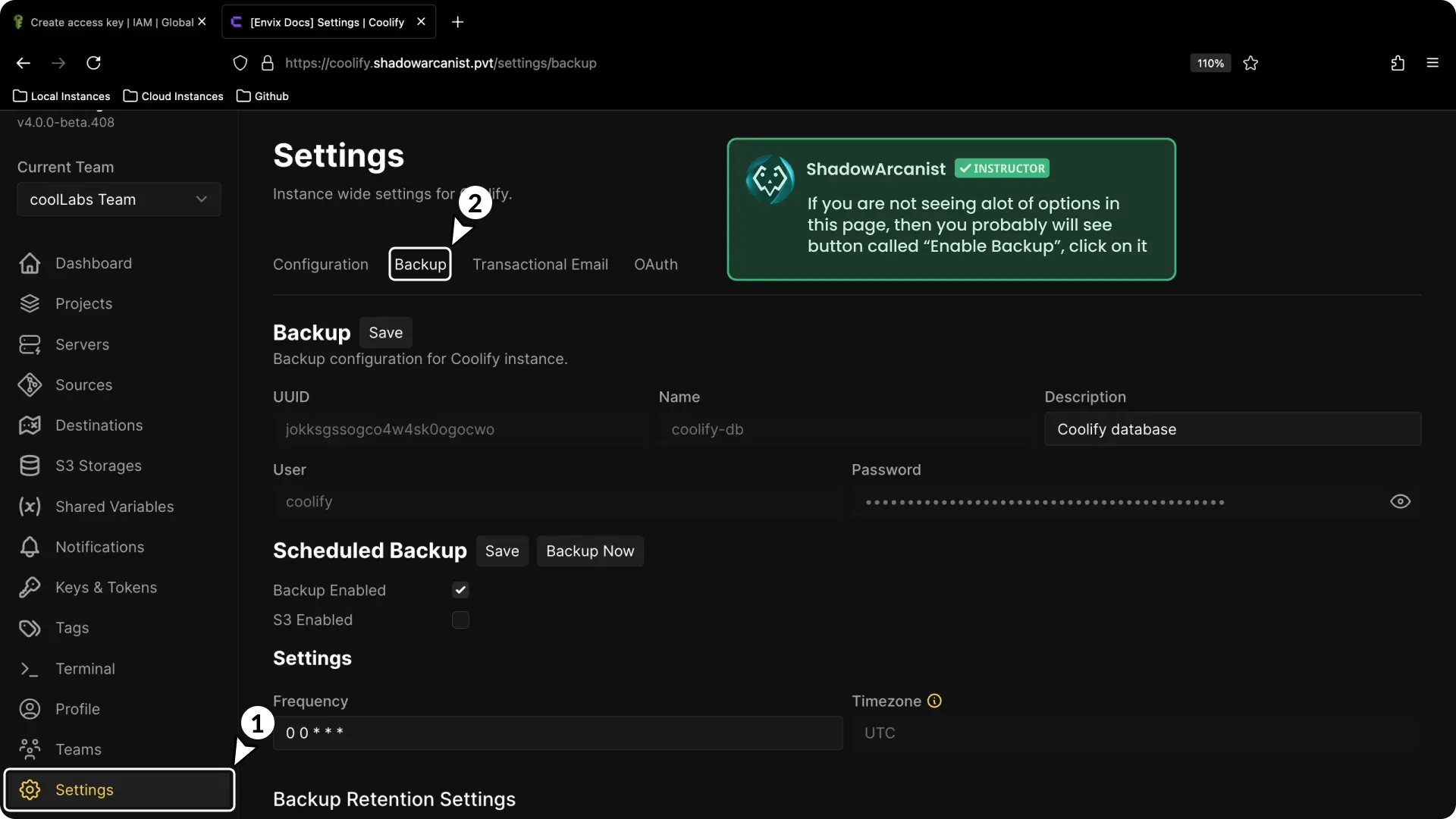1456x819 pixels.
Task: Click Backup Now under Scheduled Backup
Action: pyautogui.click(x=591, y=551)
